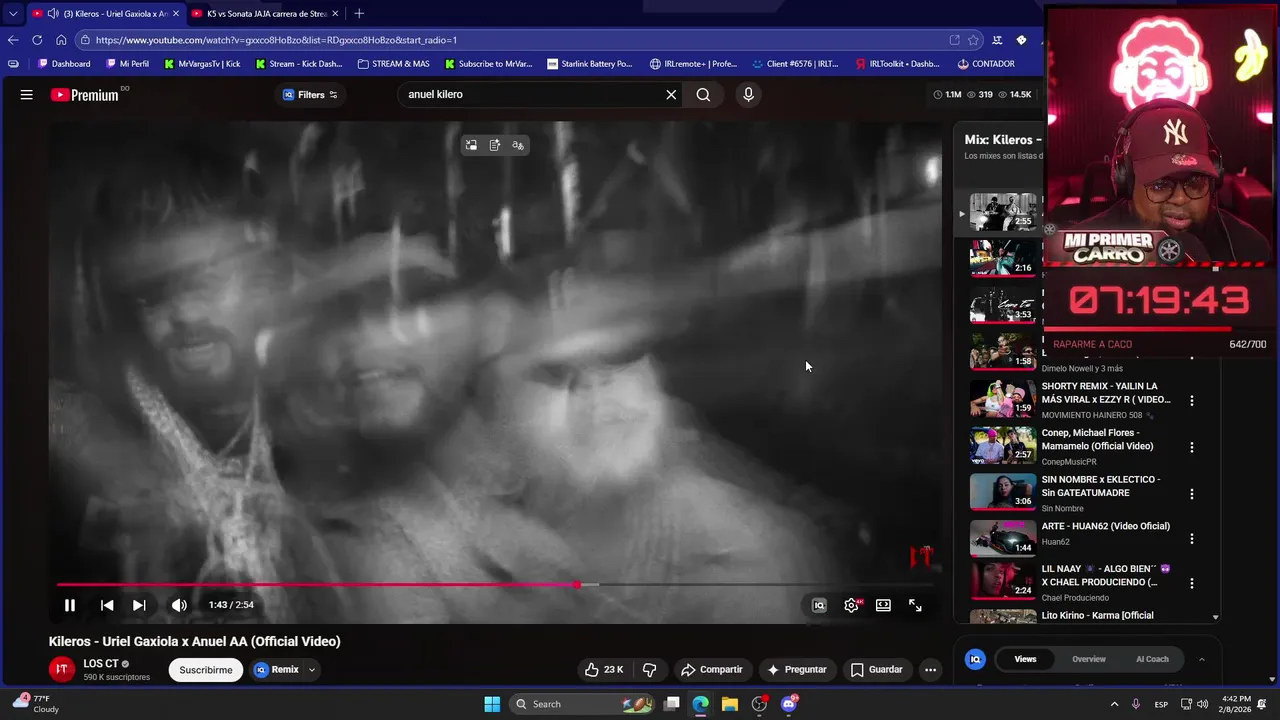The width and height of the screenshot is (1280, 720).
Task: Click the blue IQ logo in the panel
Action: click(975, 659)
